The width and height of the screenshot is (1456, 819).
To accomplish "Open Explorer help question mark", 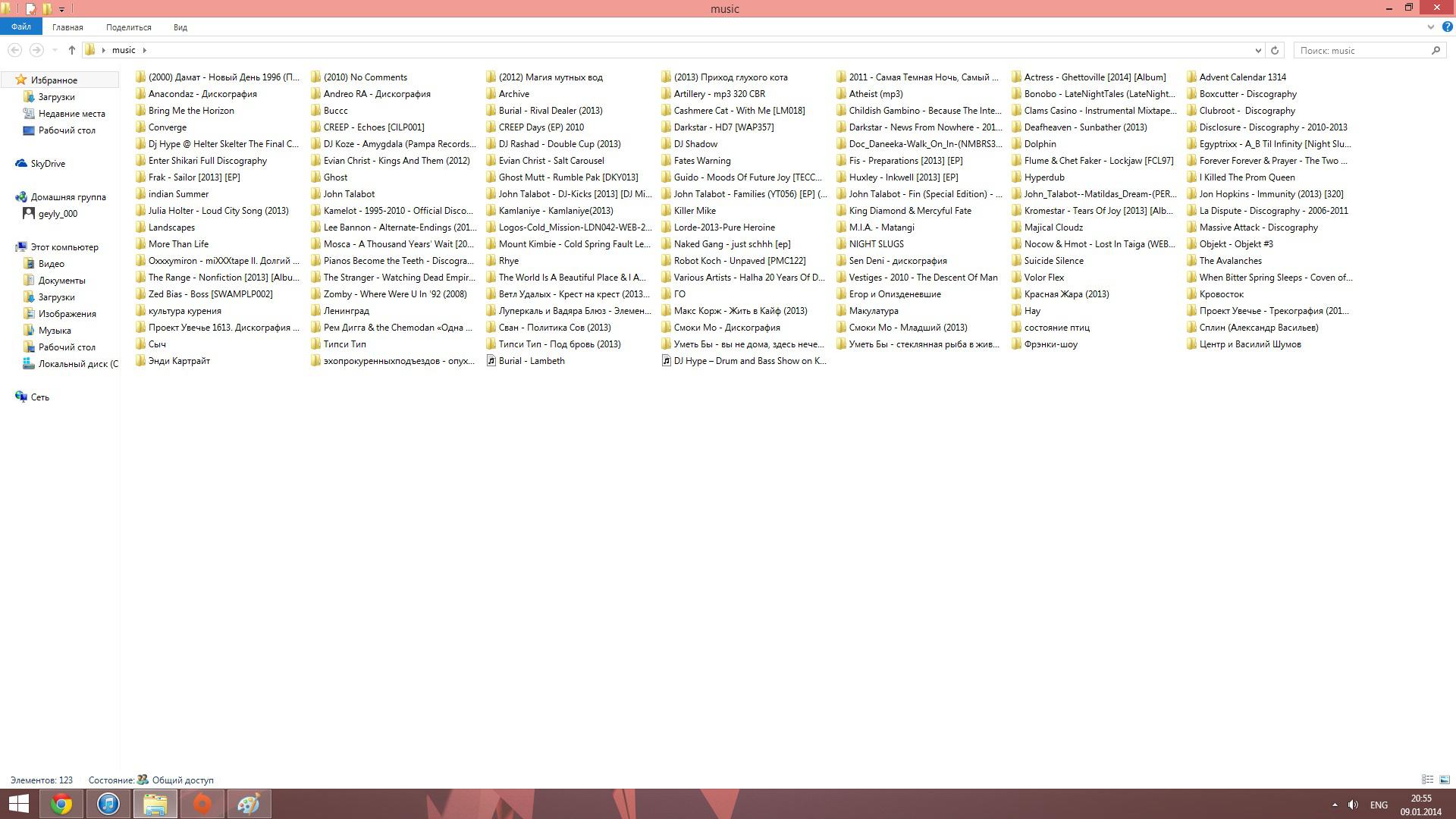I will coord(1447,27).
